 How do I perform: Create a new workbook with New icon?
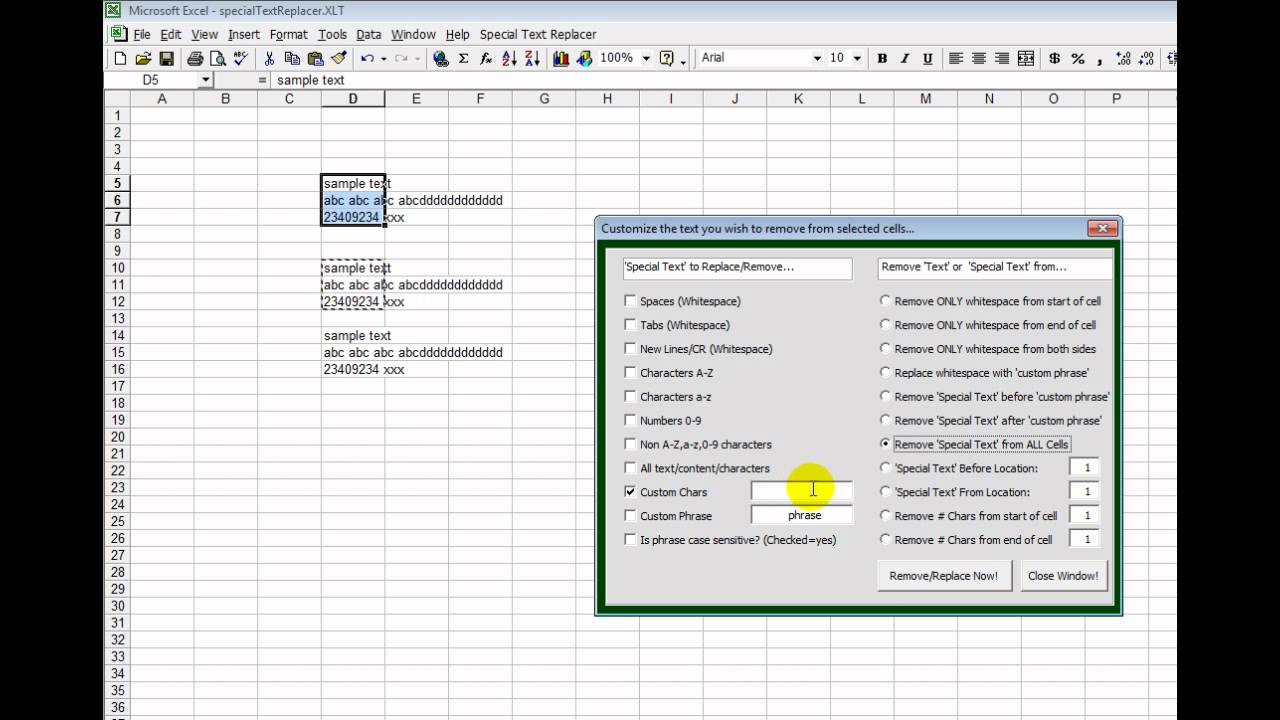(120, 59)
